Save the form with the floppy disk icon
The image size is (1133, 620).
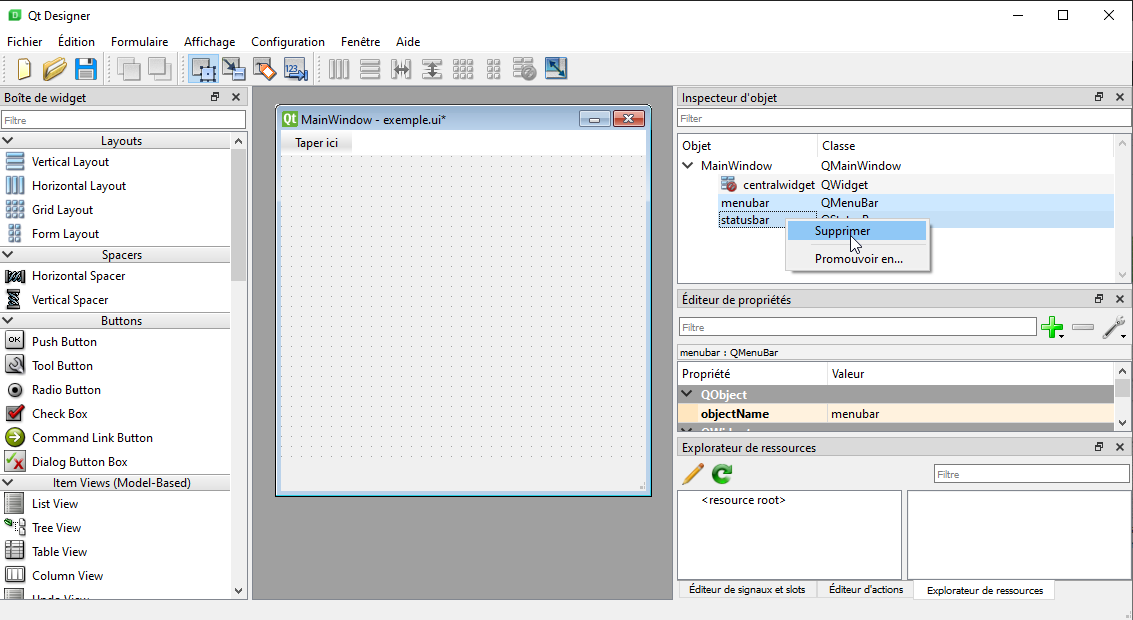[86, 69]
